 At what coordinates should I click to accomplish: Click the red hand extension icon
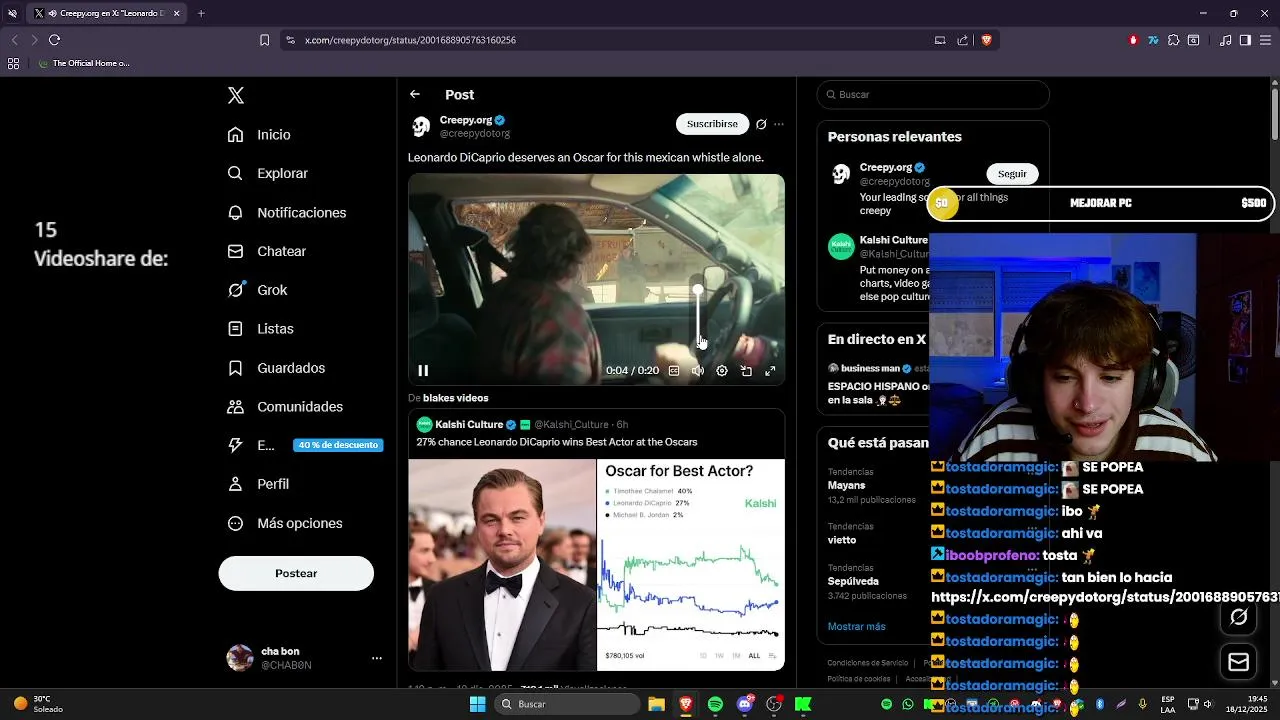tap(1133, 40)
